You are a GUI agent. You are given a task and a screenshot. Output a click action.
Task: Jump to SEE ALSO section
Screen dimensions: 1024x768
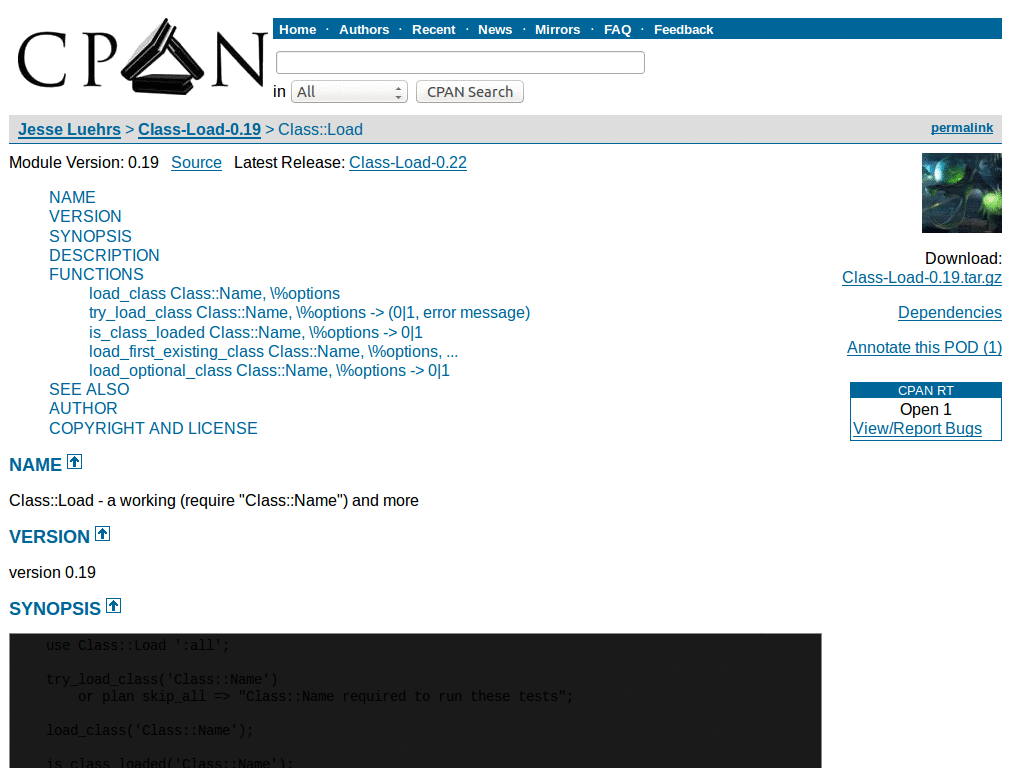89,389
